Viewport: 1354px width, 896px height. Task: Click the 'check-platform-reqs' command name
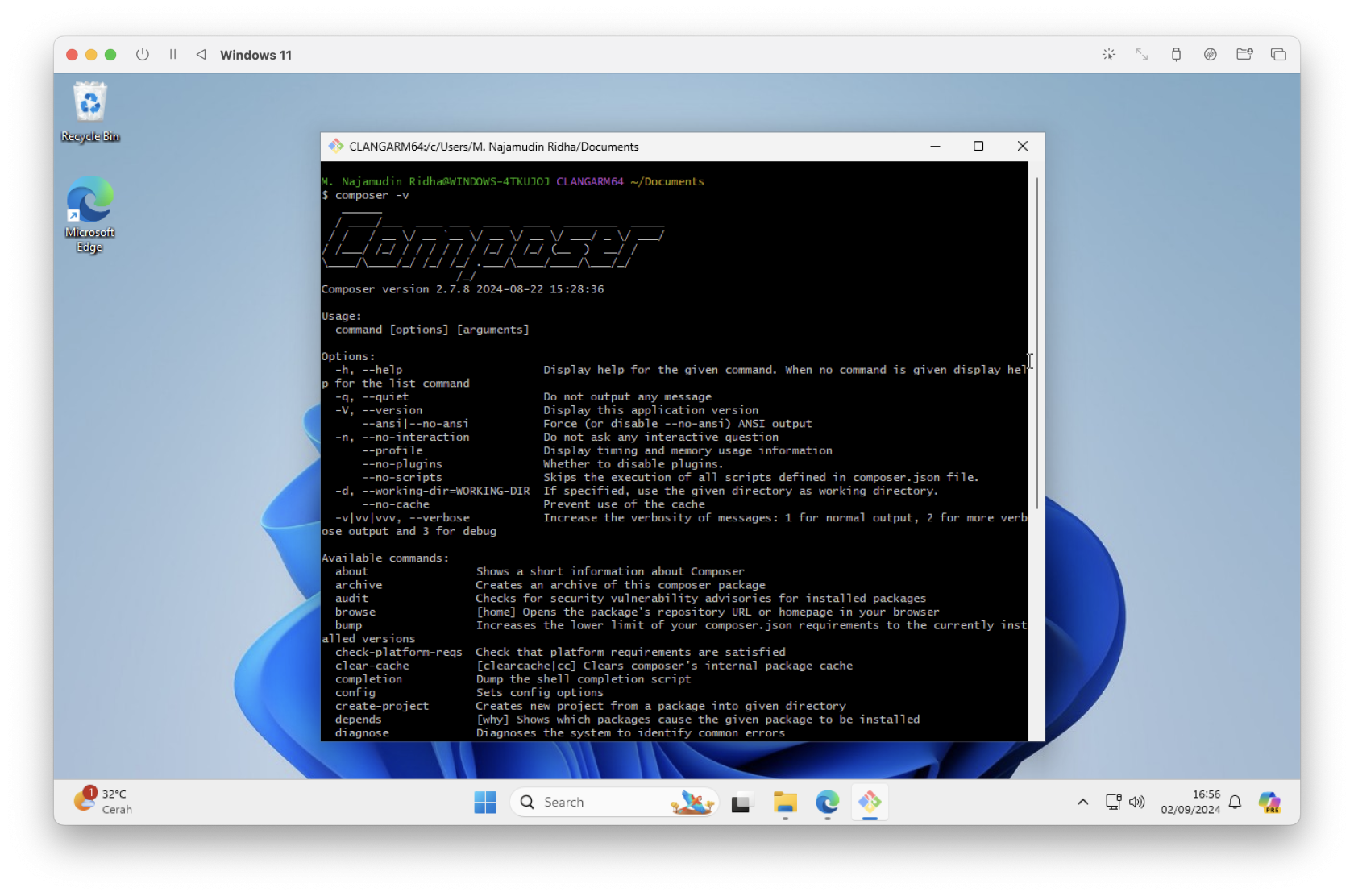pos(399,652)
